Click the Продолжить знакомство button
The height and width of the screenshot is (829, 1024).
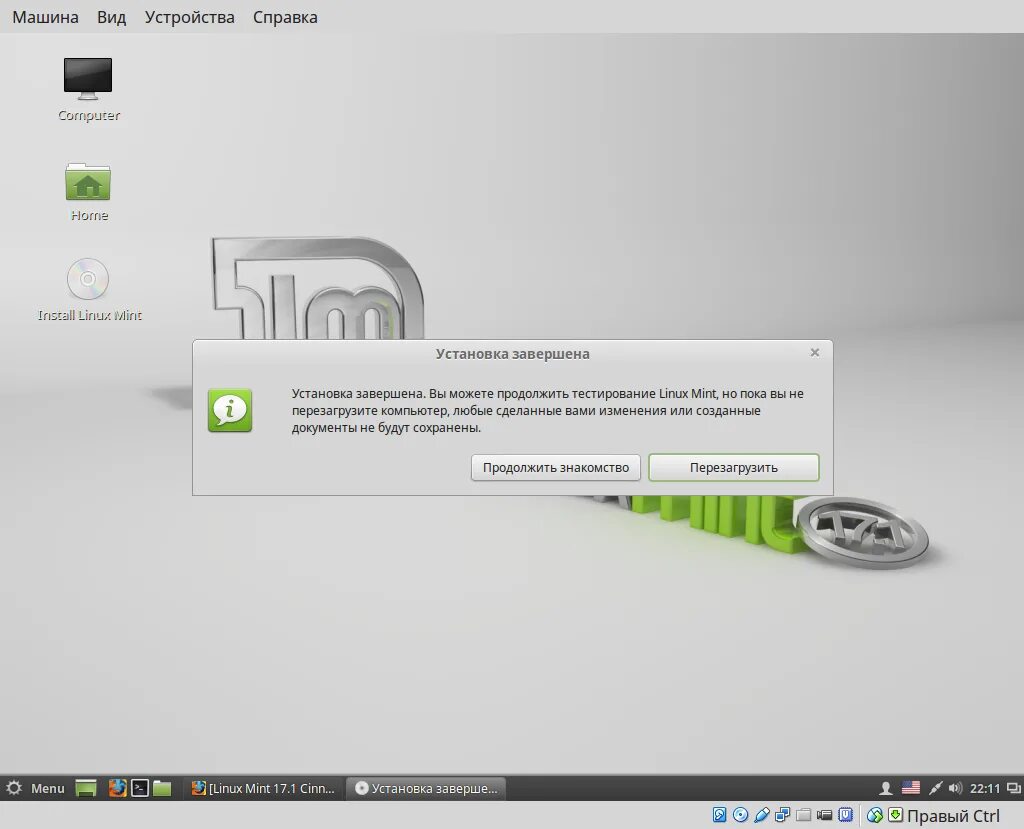point(556,468)
